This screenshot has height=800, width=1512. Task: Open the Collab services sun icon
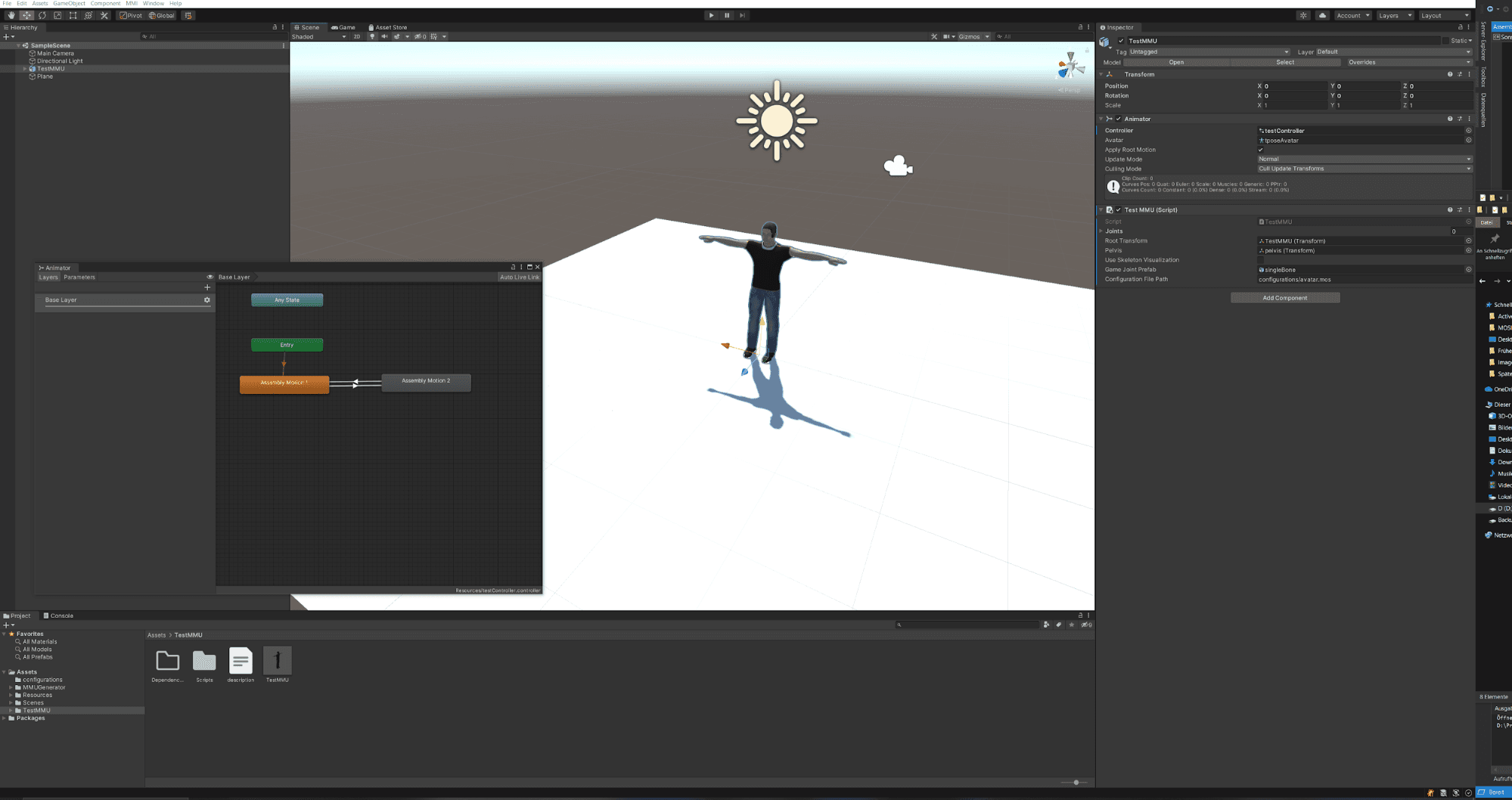click(1303, 15)
